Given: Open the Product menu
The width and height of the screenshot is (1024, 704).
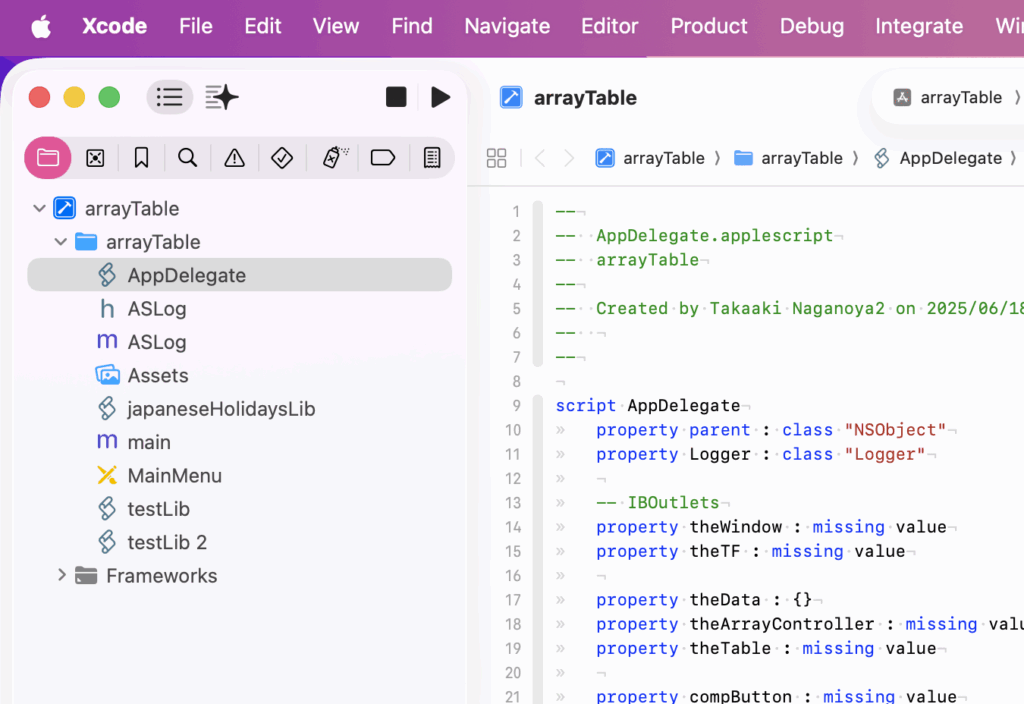Looking at the screenshot, I should (708, 26).
